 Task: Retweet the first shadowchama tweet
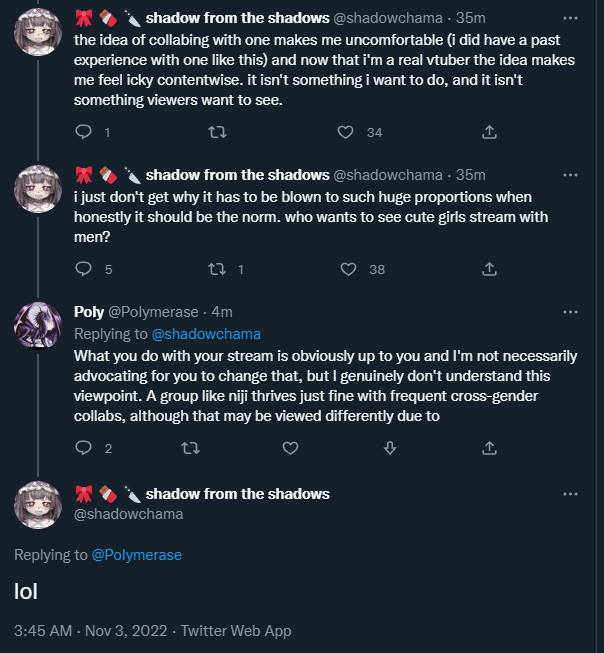pos(215,132)
